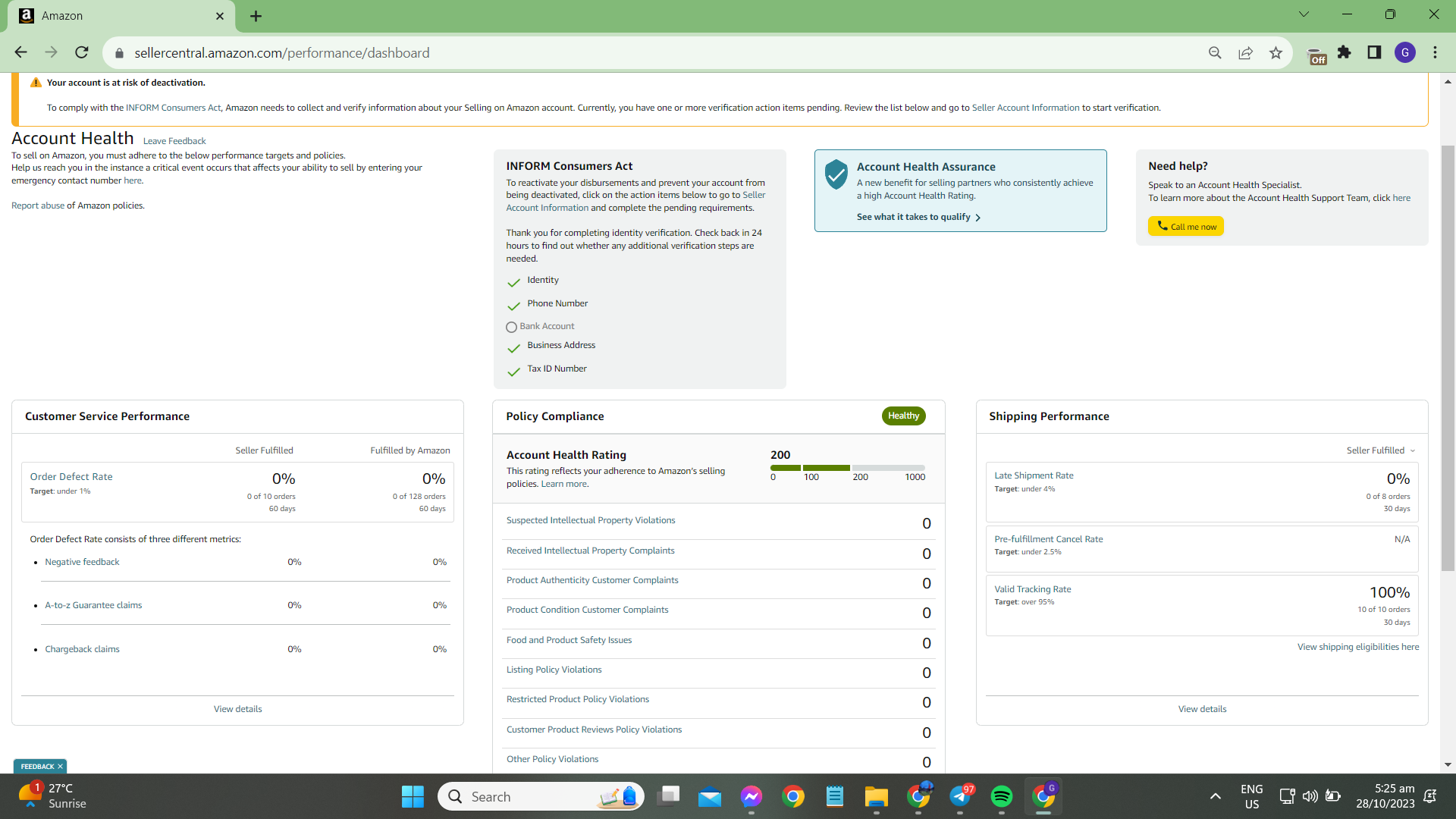
Task: Open the Windows Start menu
Action: point(413,796)
